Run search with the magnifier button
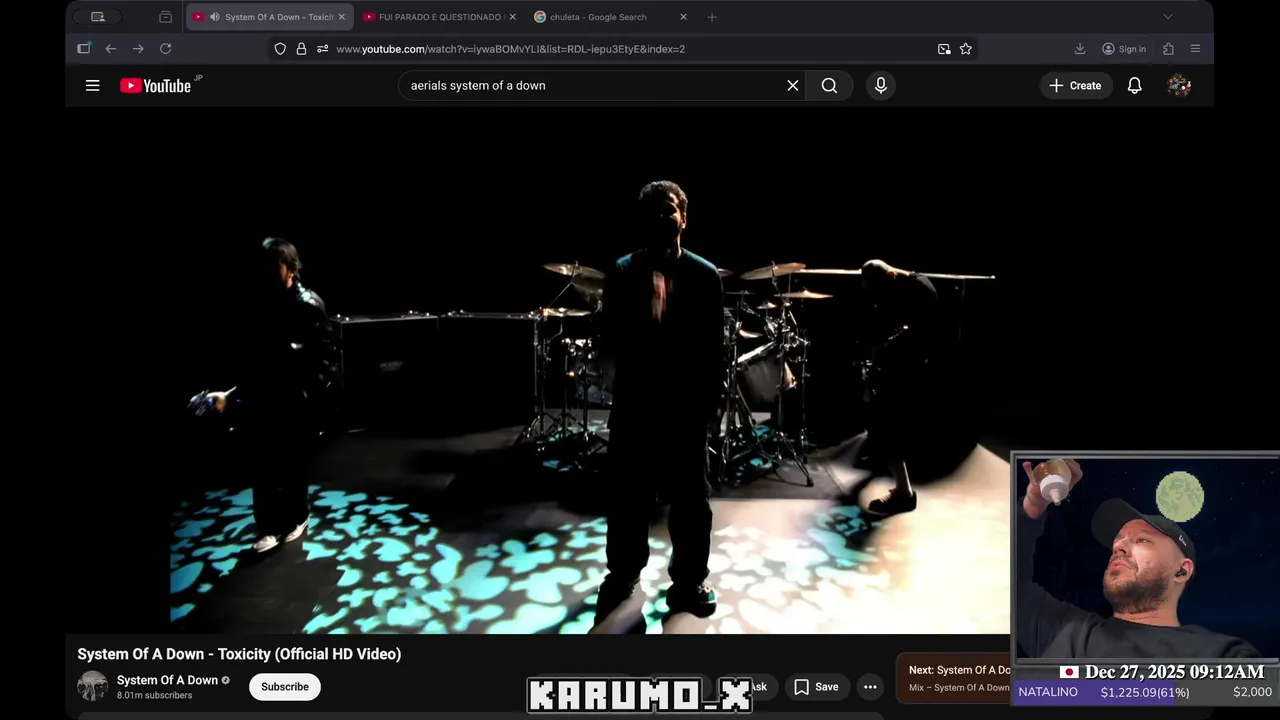Screen dimensions: 1280x720 click(829, 86)
